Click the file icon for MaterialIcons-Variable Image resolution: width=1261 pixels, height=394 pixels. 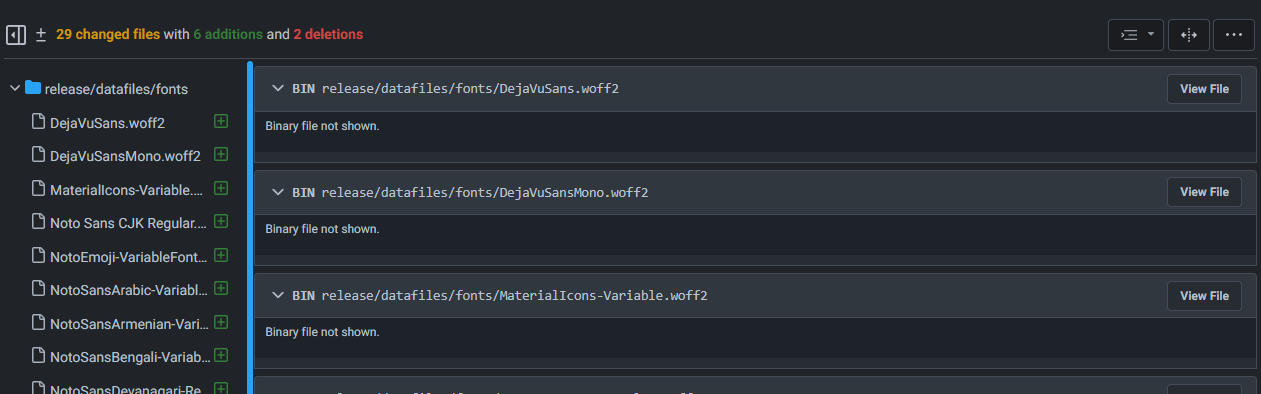coord(38,188)
